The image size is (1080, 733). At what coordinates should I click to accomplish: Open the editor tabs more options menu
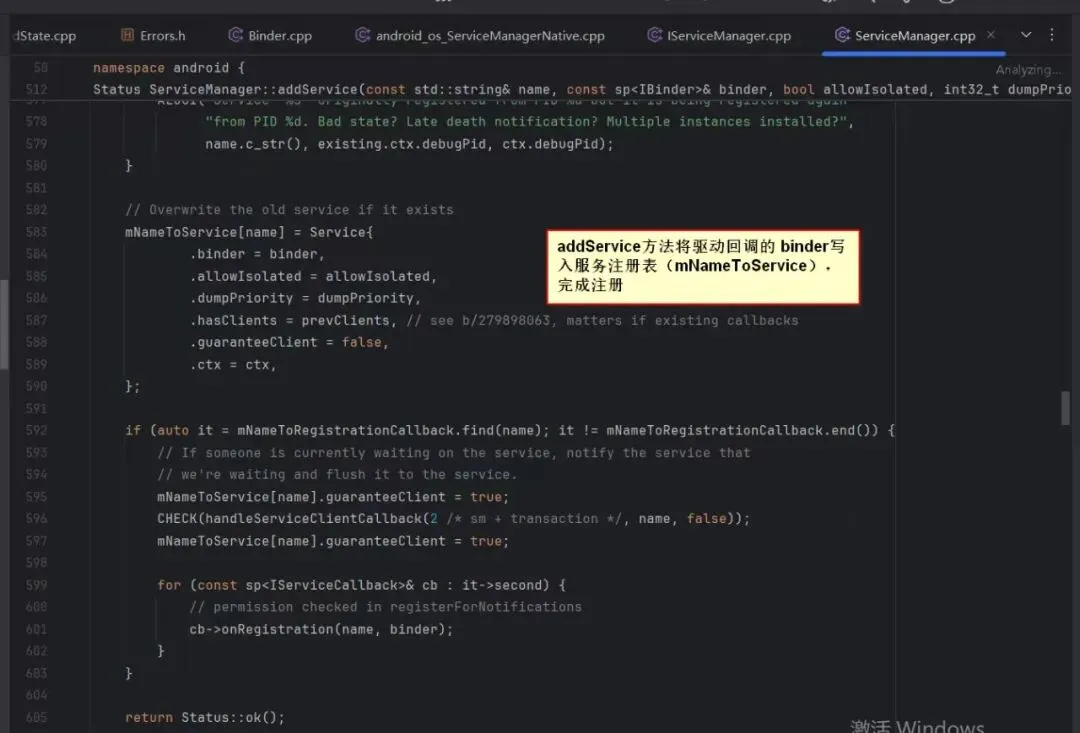point(1052,35)
